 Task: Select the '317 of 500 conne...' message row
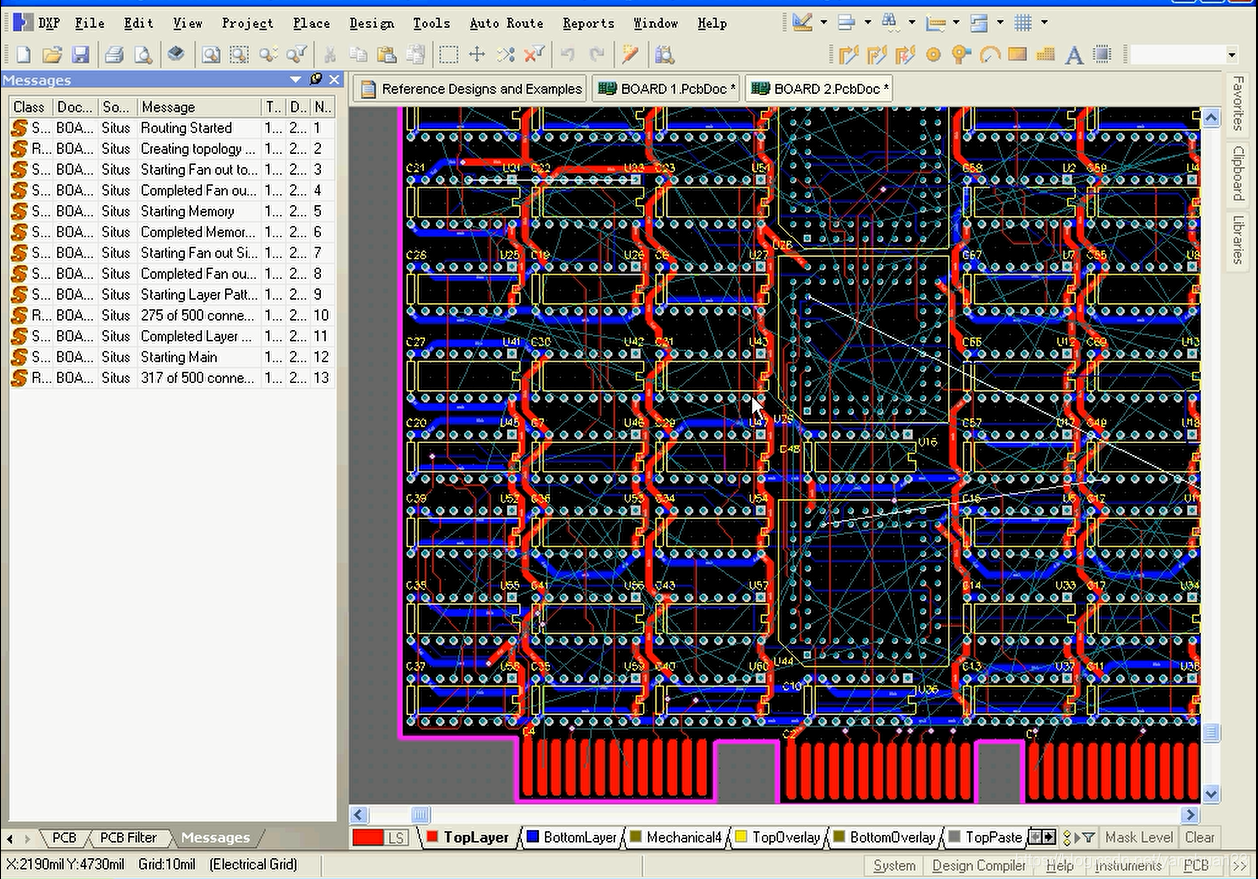172,378
